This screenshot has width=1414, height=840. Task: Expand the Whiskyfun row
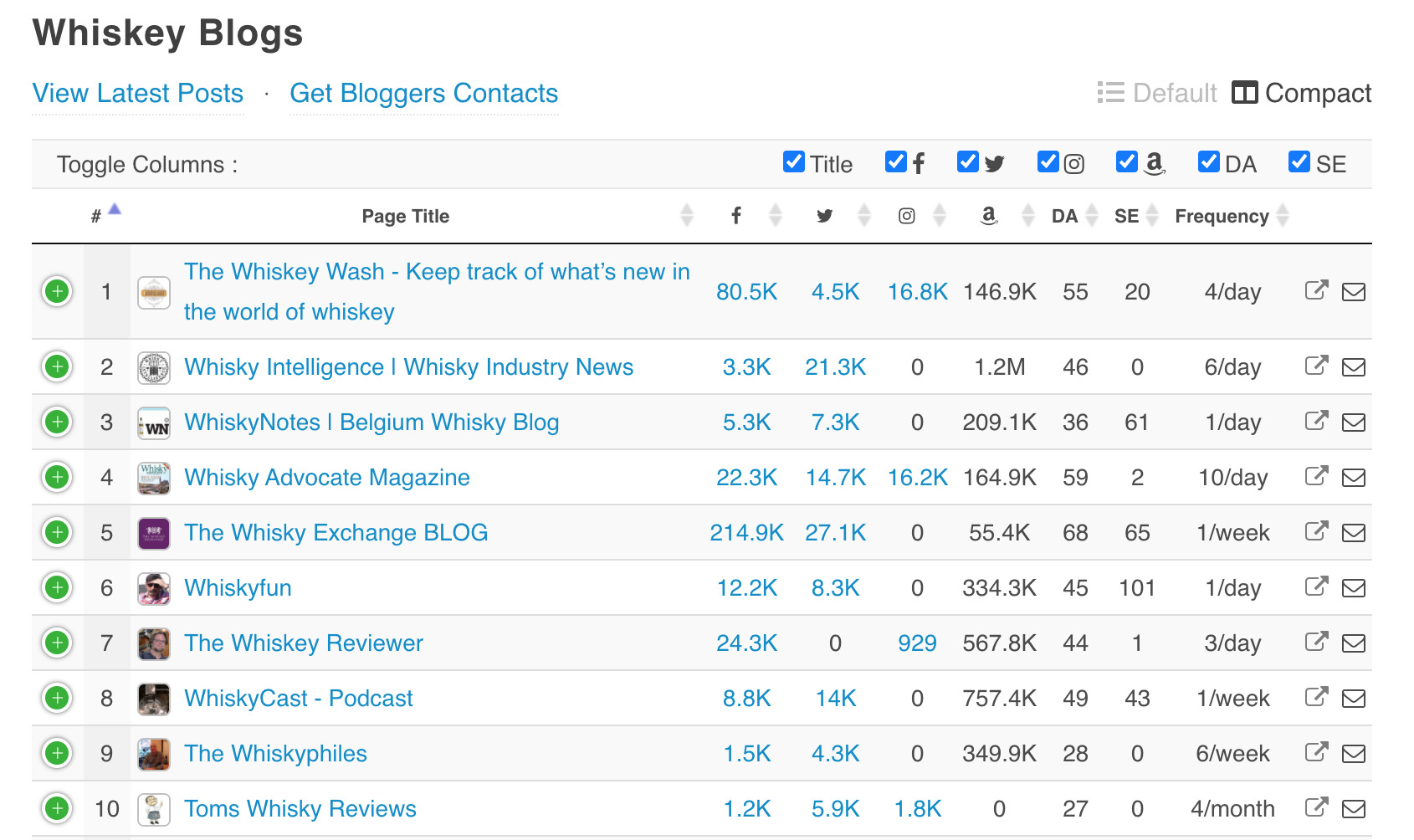pos(57,587)
